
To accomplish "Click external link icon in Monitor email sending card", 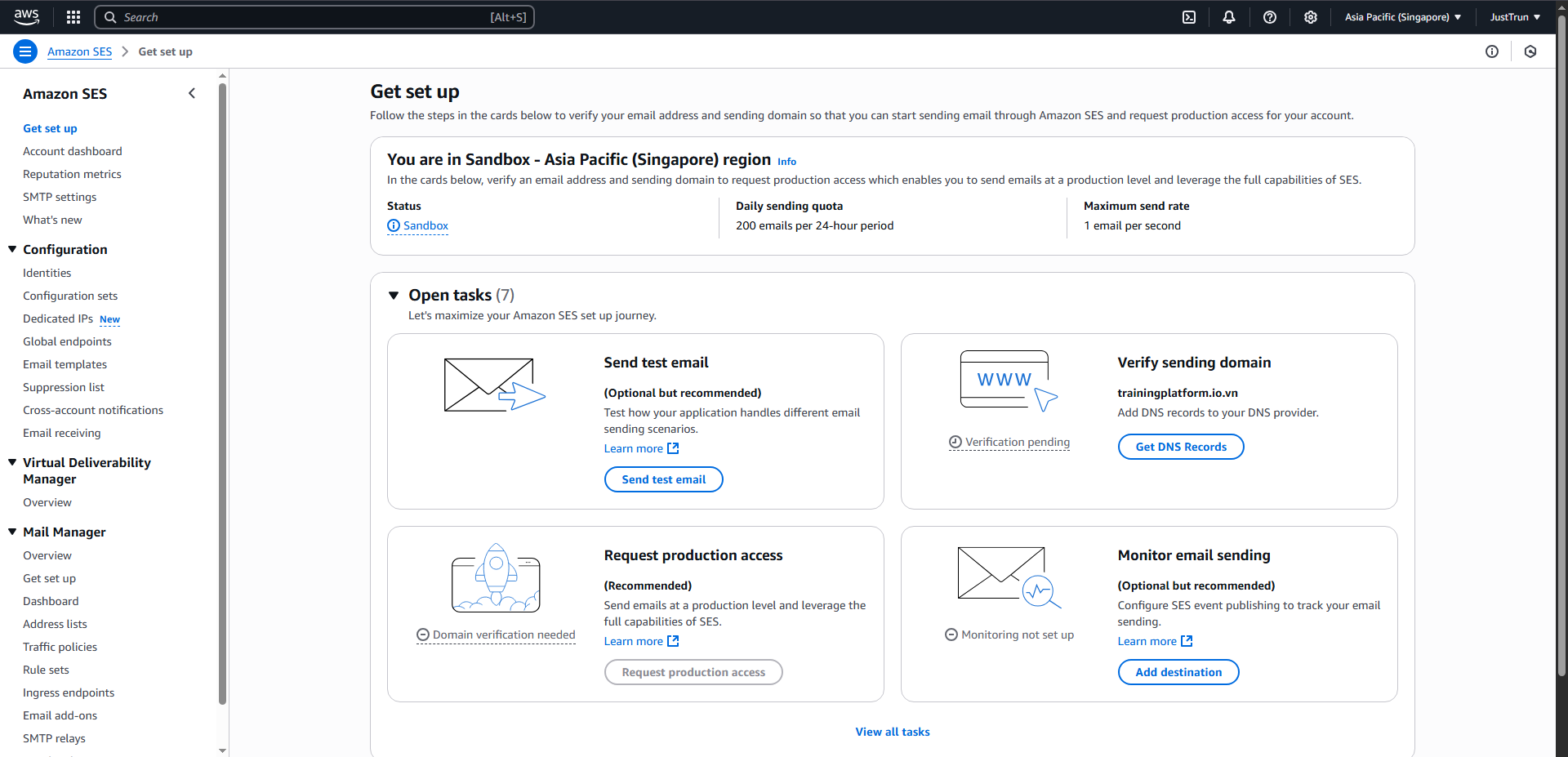I will (1187, 641).
